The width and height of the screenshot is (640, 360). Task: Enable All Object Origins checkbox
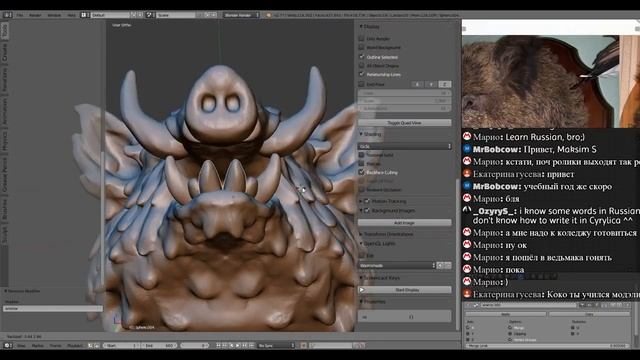point(361,65)
